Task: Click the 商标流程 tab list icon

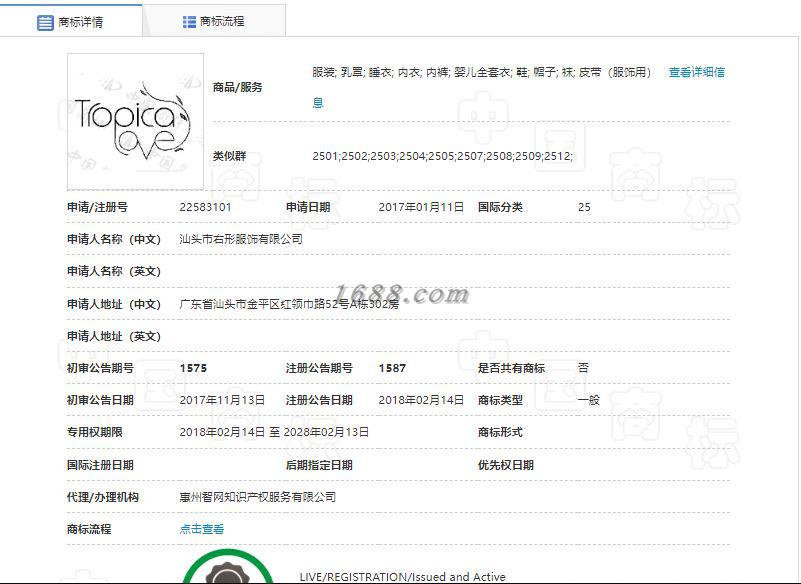Action: [189, 21]
